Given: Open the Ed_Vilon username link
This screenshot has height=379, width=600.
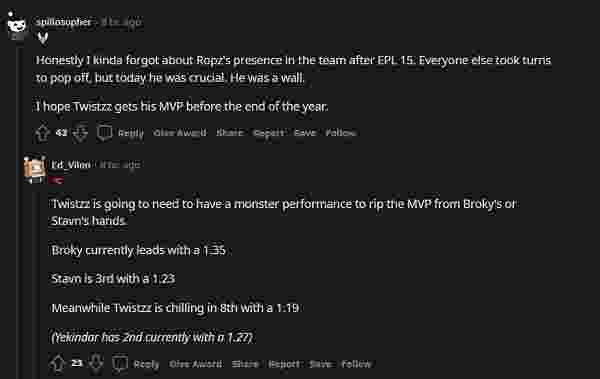Looking at the screenshot, I should [x=71, y=165].
